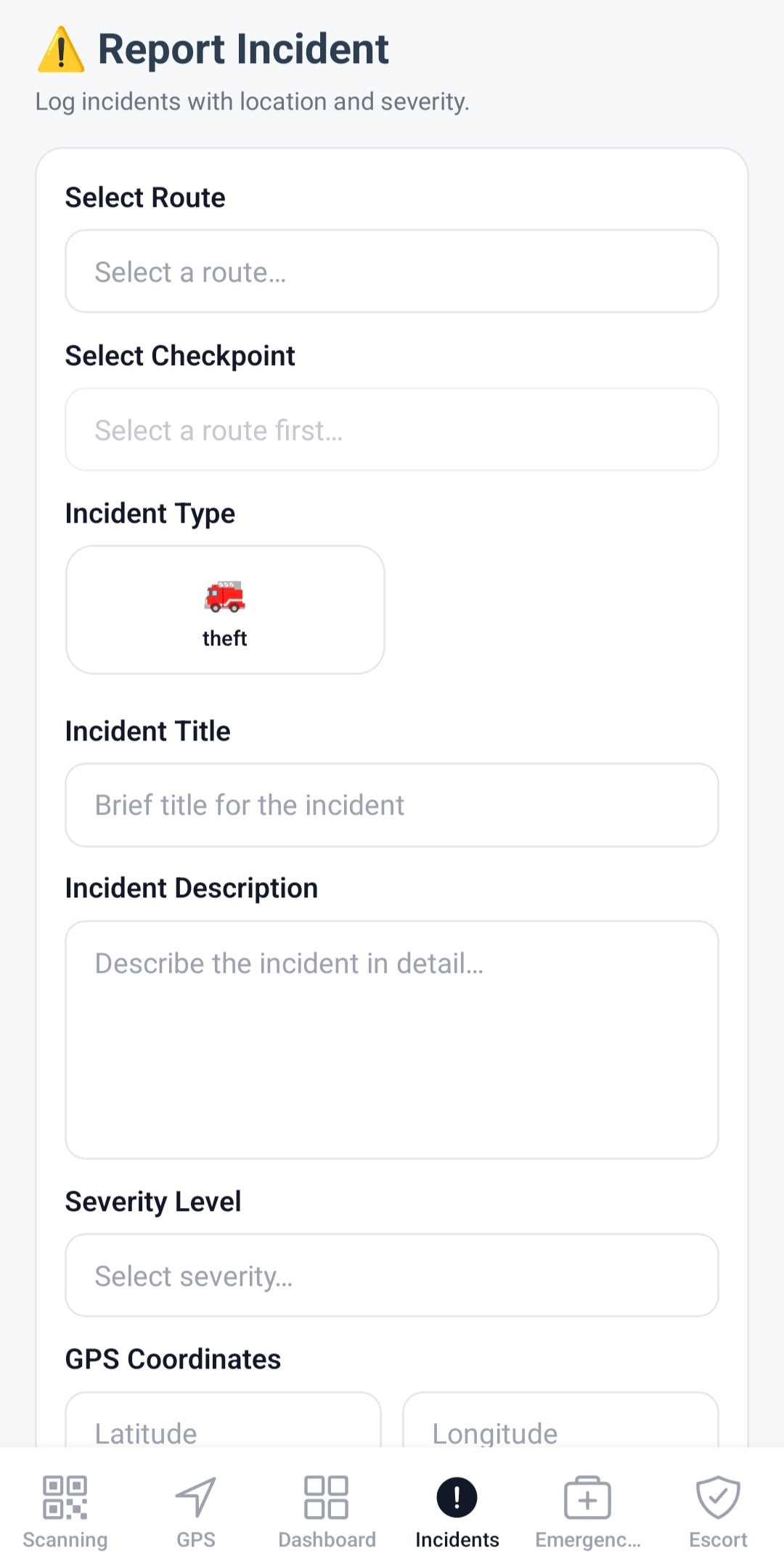Go to Dashboard grid icon
This screenshot has width=784, height=1553.
coord(326,1497)
